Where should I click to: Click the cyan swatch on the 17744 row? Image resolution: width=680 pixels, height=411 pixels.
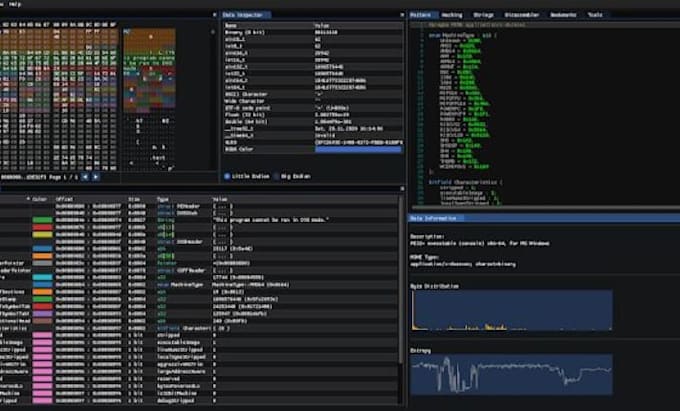pos(42,277)
